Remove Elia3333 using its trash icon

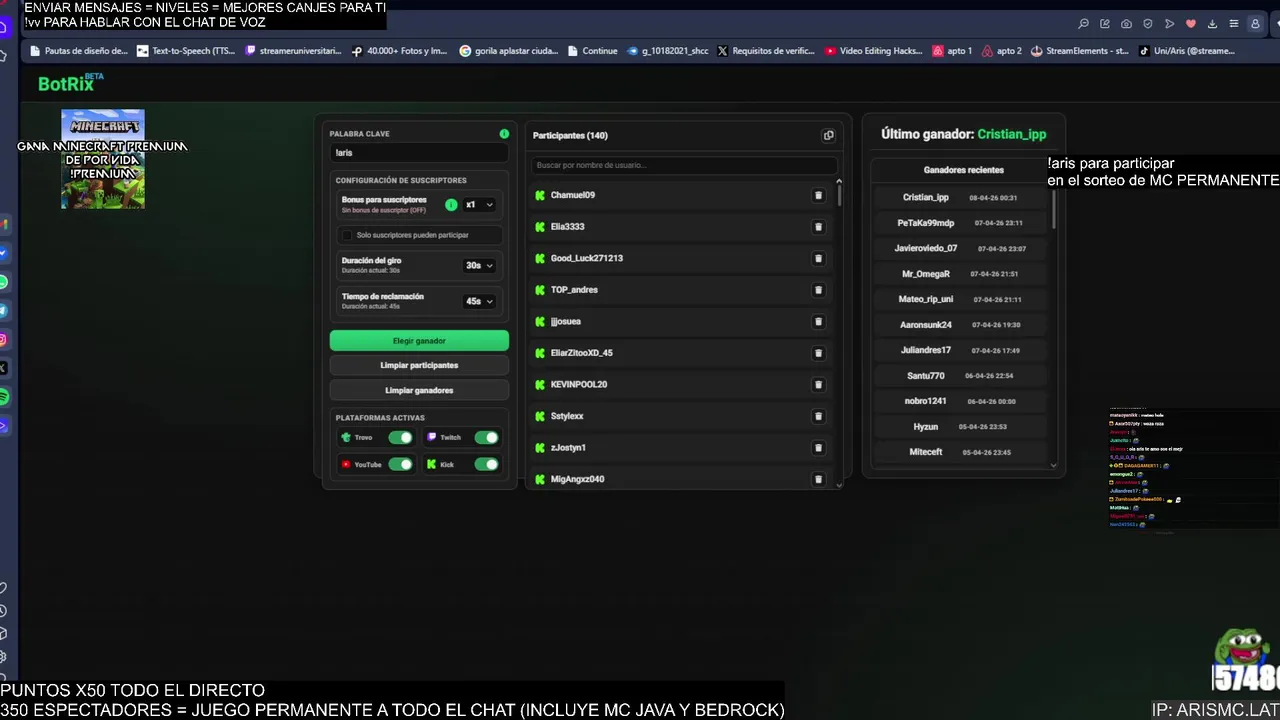(x=818, y=227)
